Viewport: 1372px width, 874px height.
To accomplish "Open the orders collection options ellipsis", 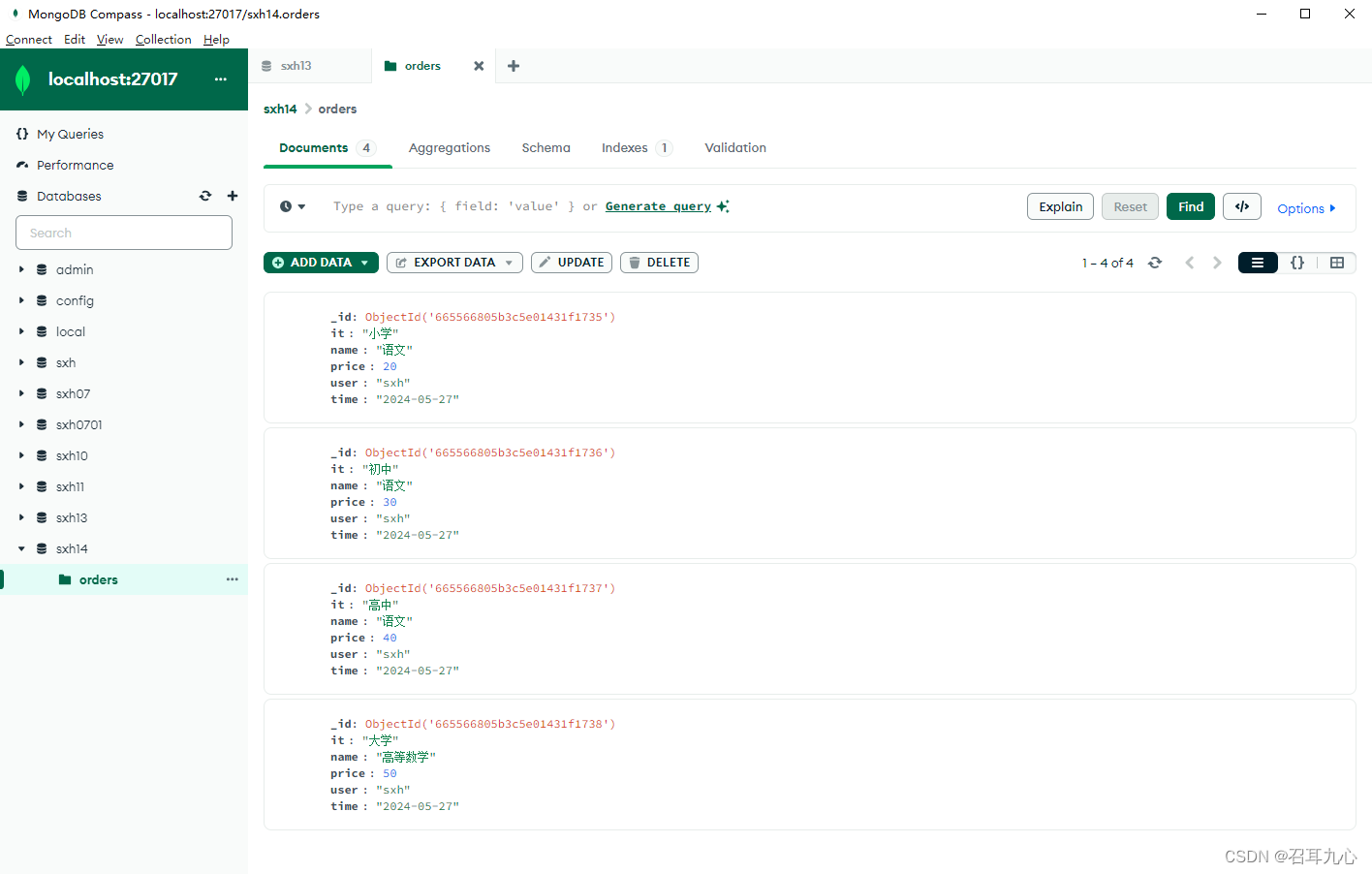I will 233,579.
